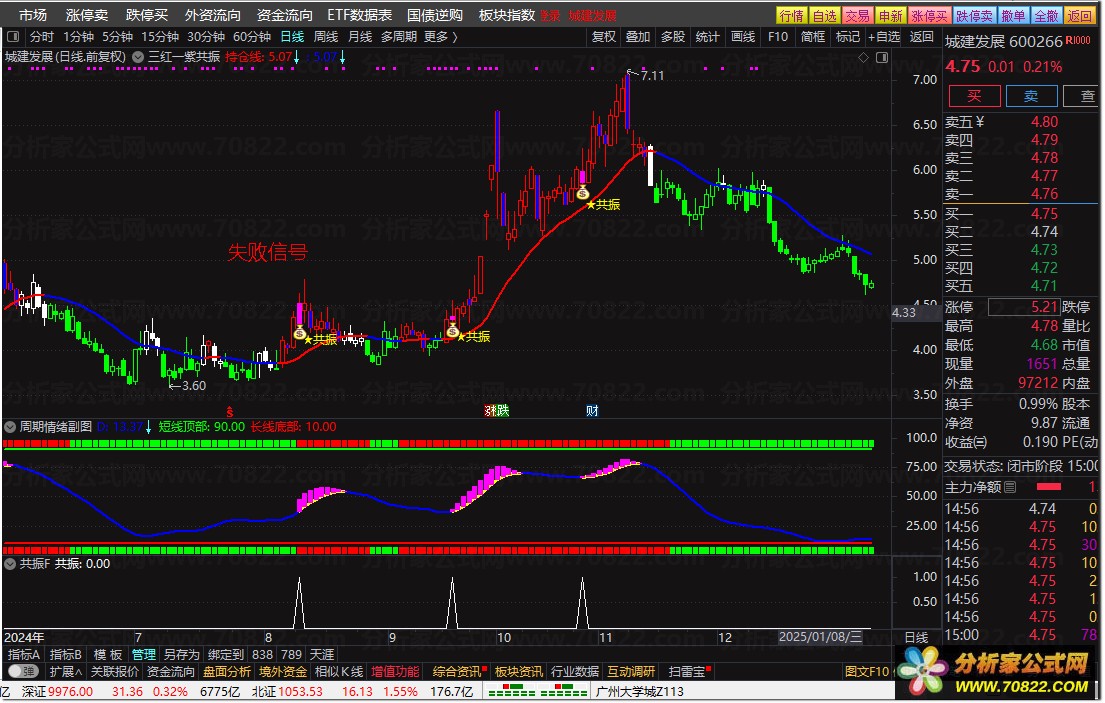Open the 扫雷宝 tab

(689, 671)
